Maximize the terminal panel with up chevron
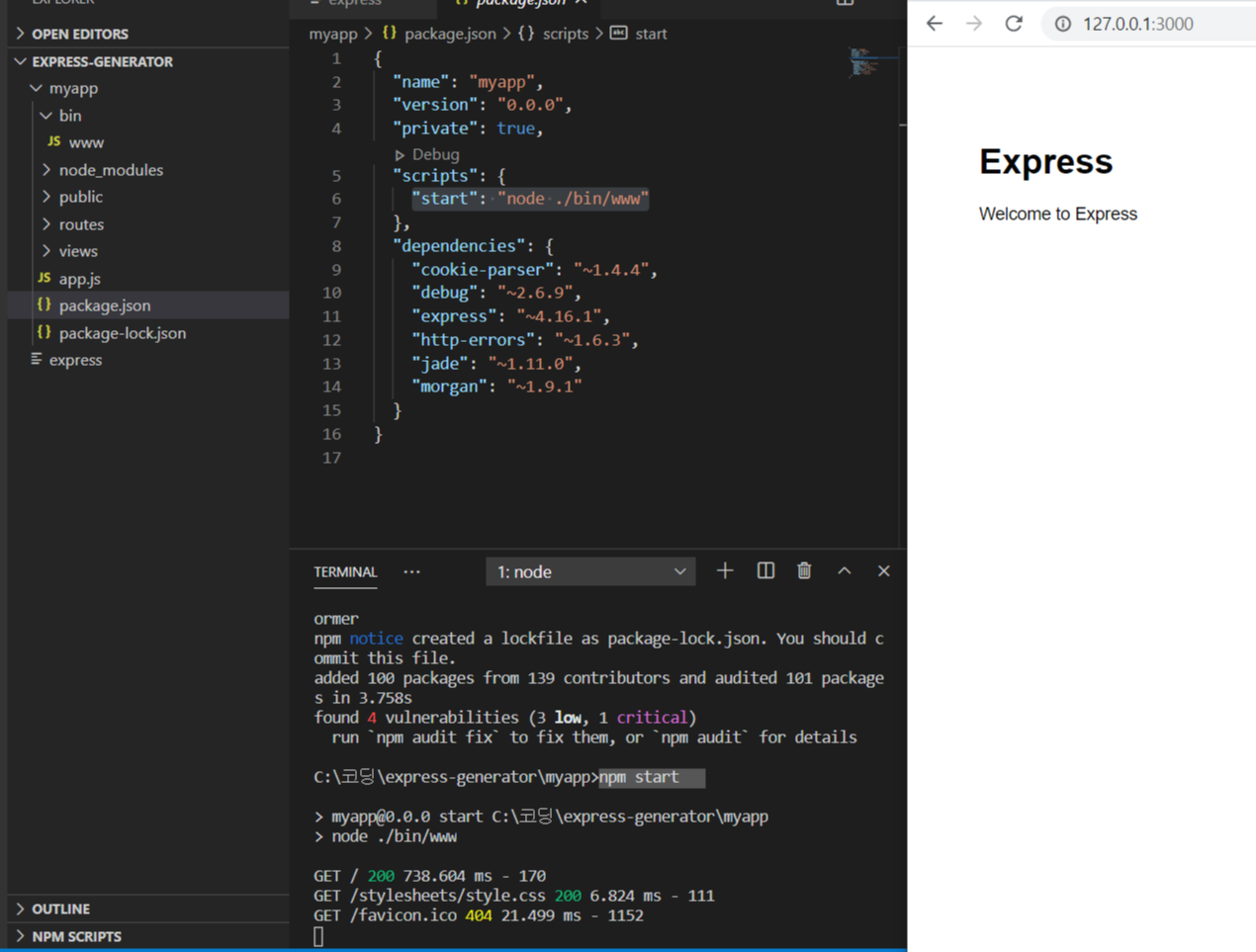The height and width of the screenshot is (952, 1256). 845,571
